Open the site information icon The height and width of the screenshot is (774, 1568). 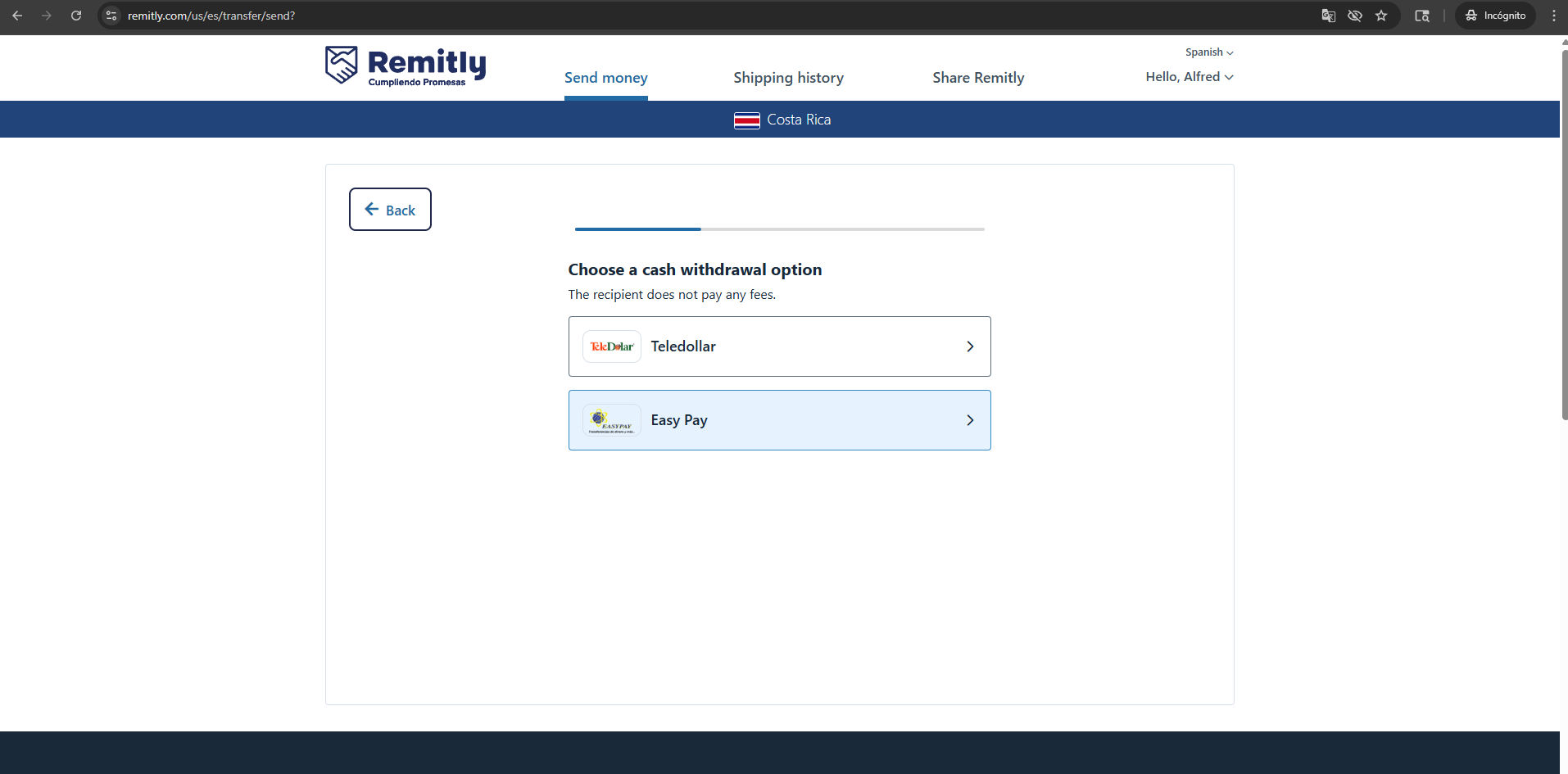click(112, 16)
